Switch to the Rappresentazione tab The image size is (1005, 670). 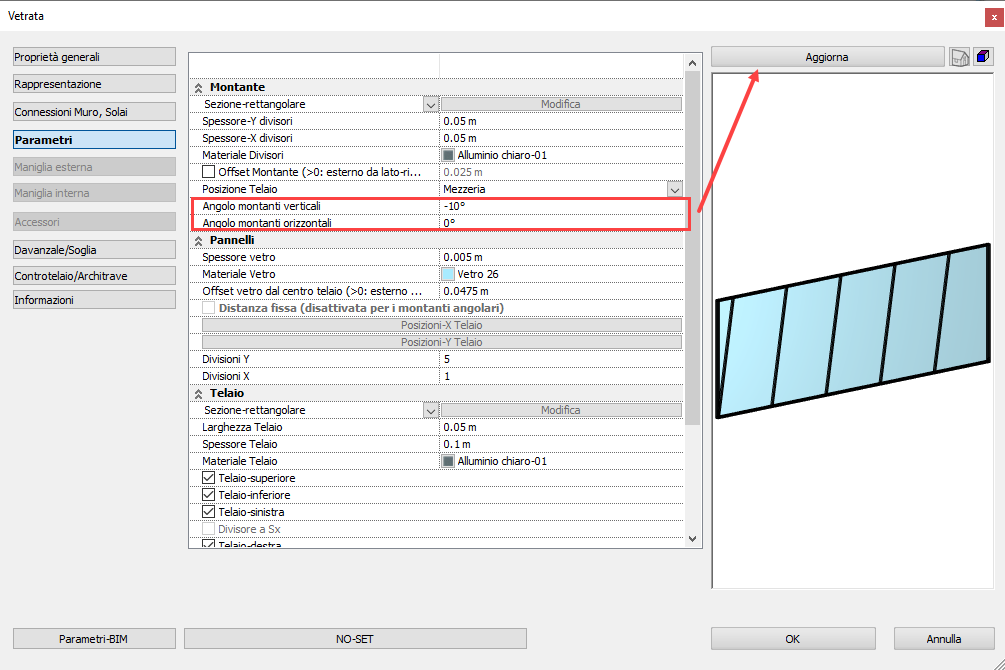pyautogui.click(x=94, y=84)
